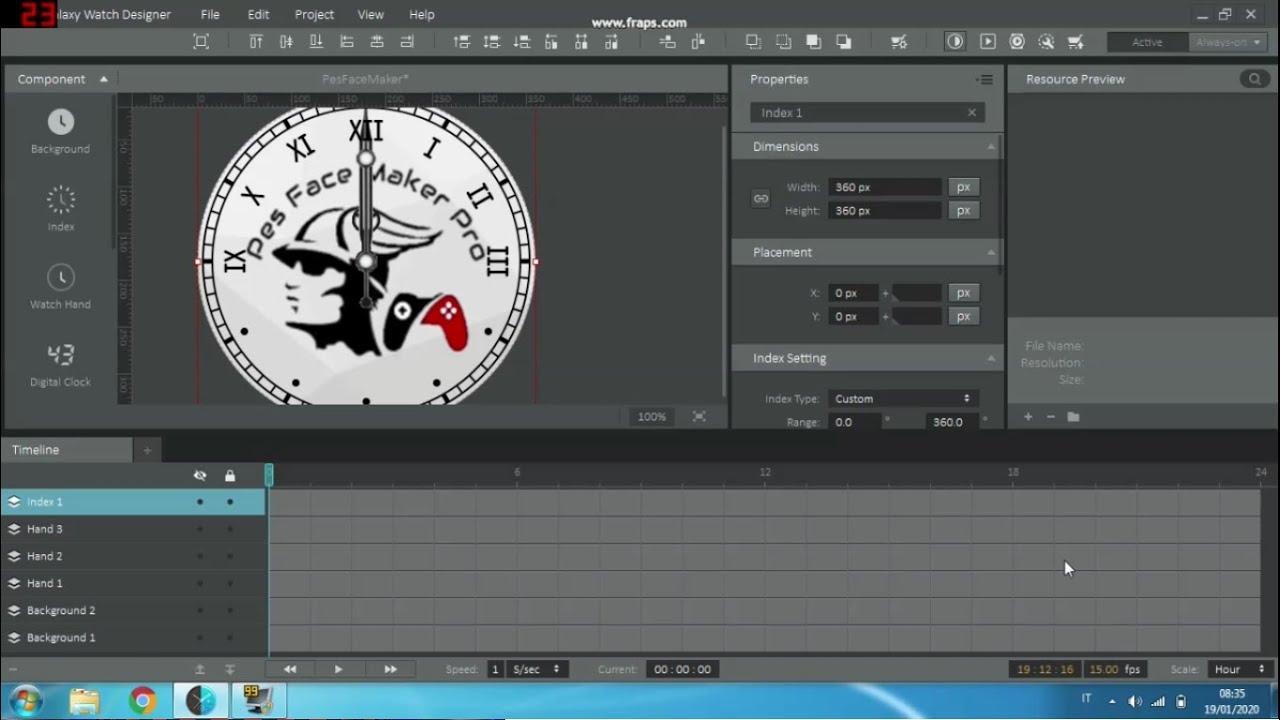Fast-forward the timeline
Viewport: 1280px width, 720px height.
[390, 669]
